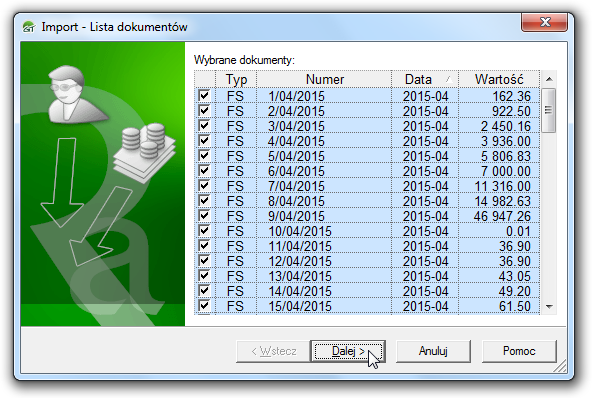The height and width of the screenshot is (398, 592).
Task: Select the value cell 2 450.16
Action: tap(499, 126)
